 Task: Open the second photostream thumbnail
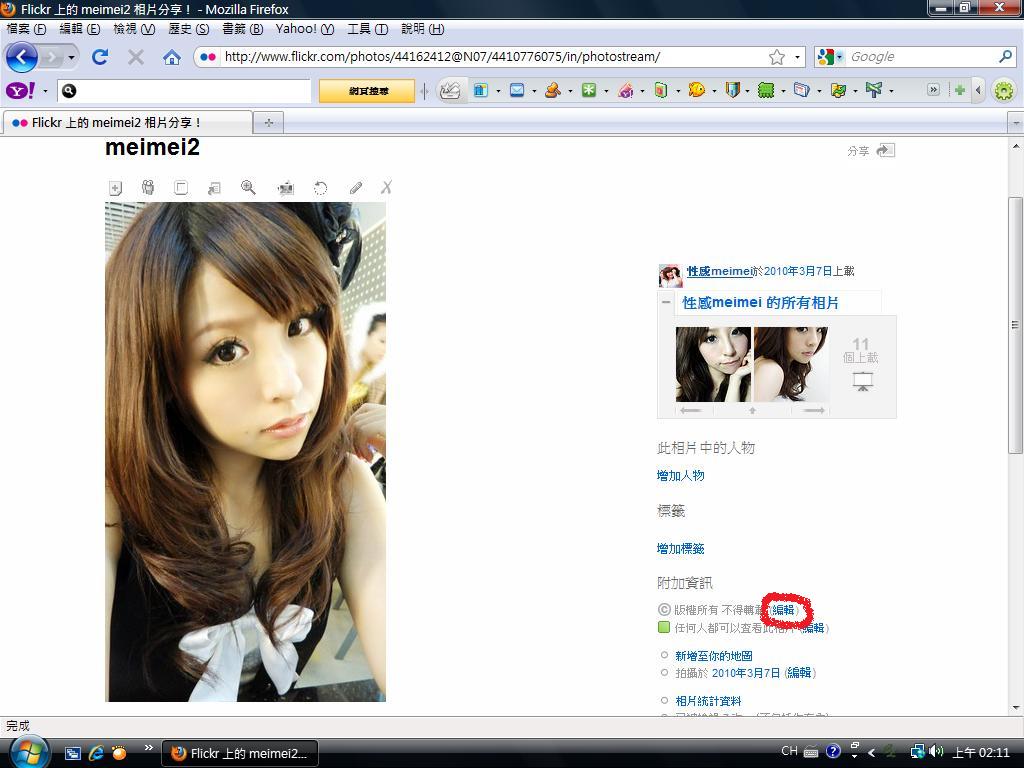[x=791, y=364]
